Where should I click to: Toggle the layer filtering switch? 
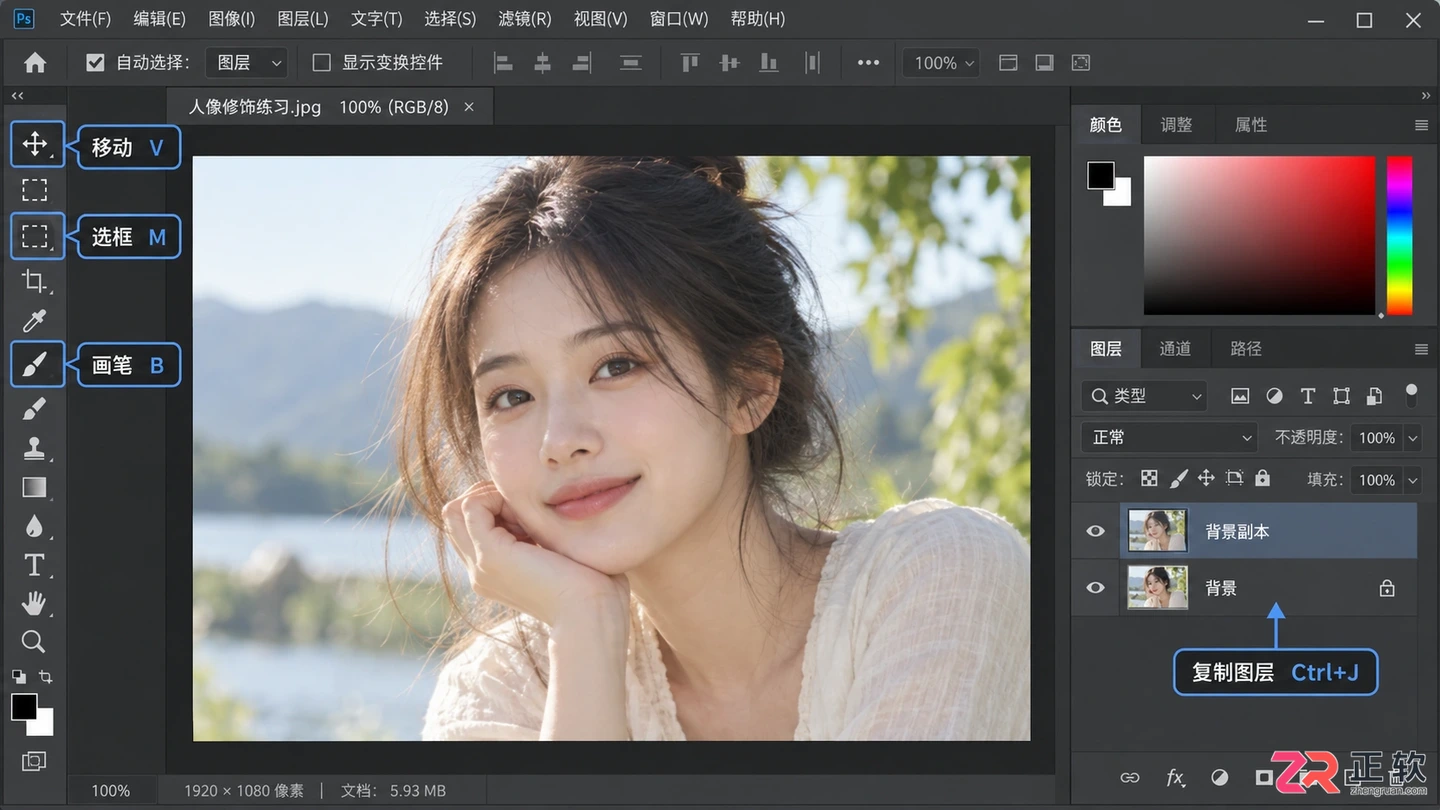coord(1411,395)
